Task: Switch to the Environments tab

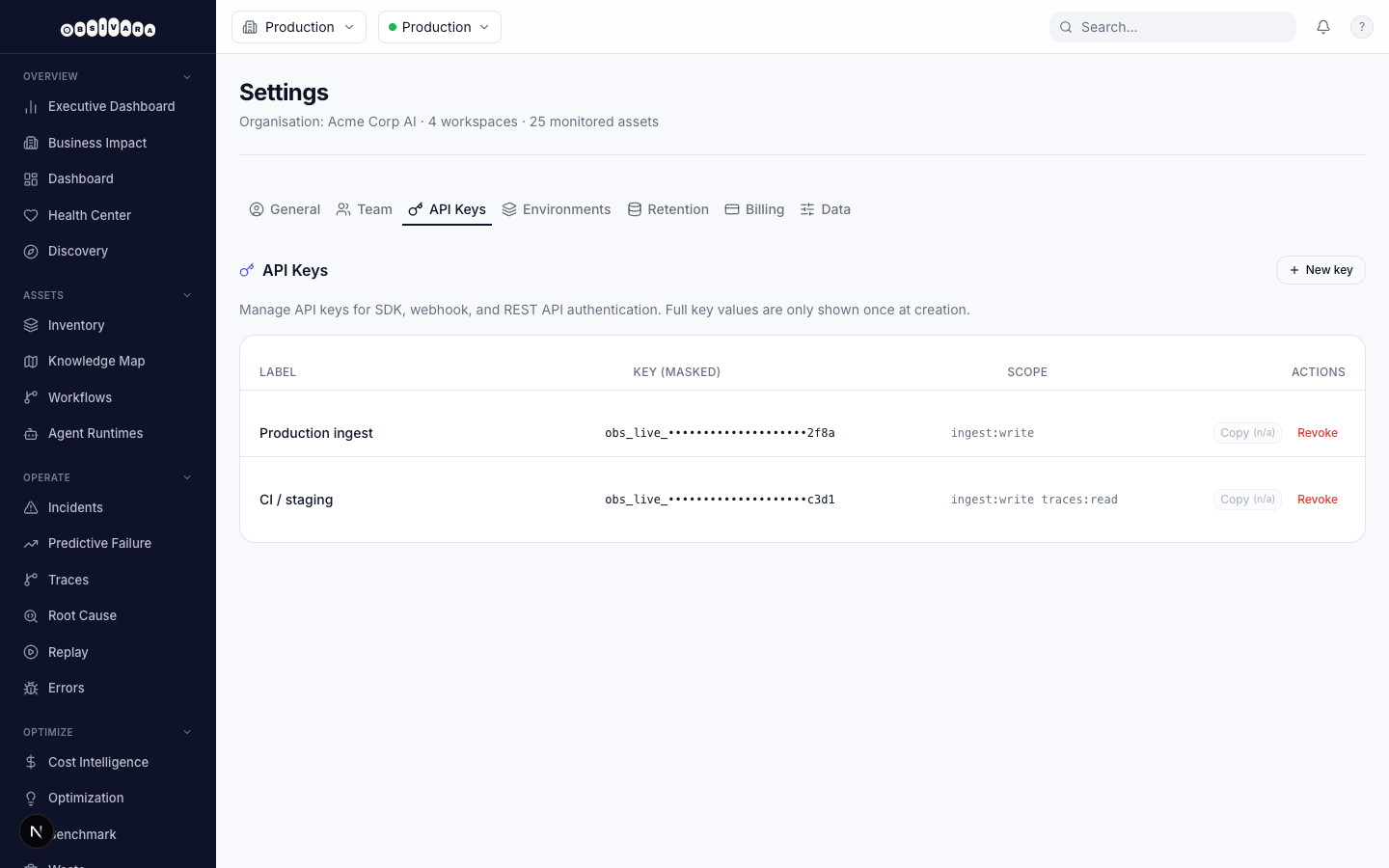Action: click(x=557, y=209)
